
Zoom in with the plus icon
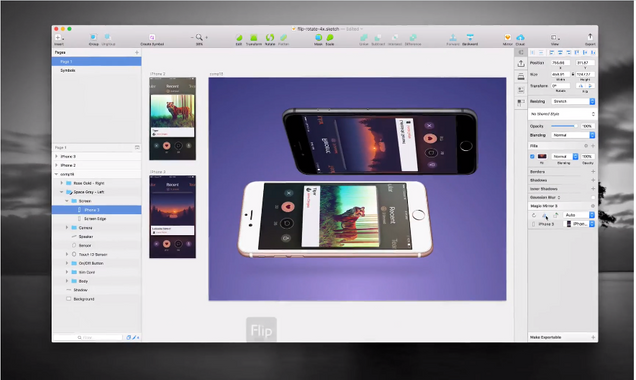pyautogui.click(x=206, y=37)
